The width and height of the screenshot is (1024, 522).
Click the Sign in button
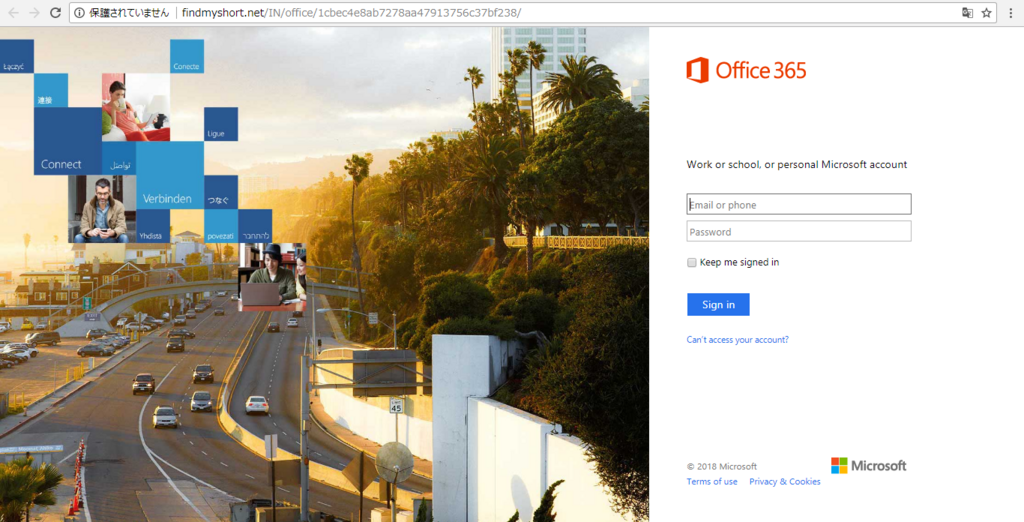click(x=718, y=304)
